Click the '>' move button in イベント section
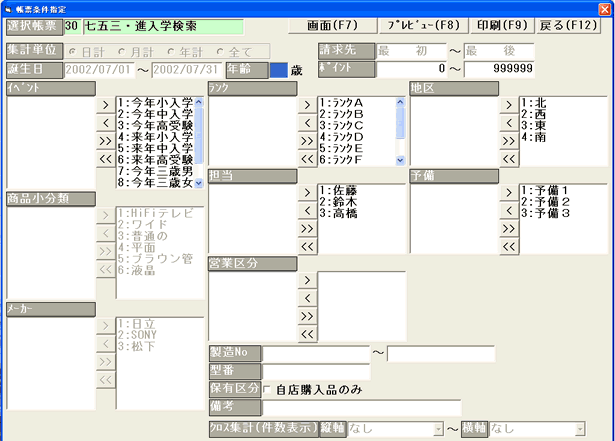Screen dimensions: 615x441 [105, 102]
